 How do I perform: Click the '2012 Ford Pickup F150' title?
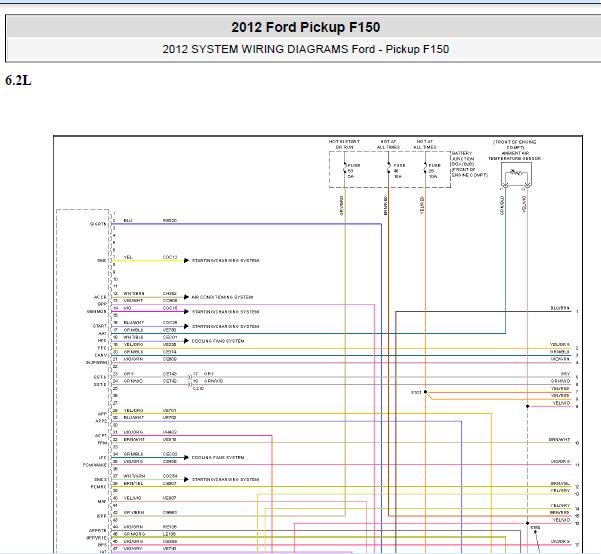(305, 27)
